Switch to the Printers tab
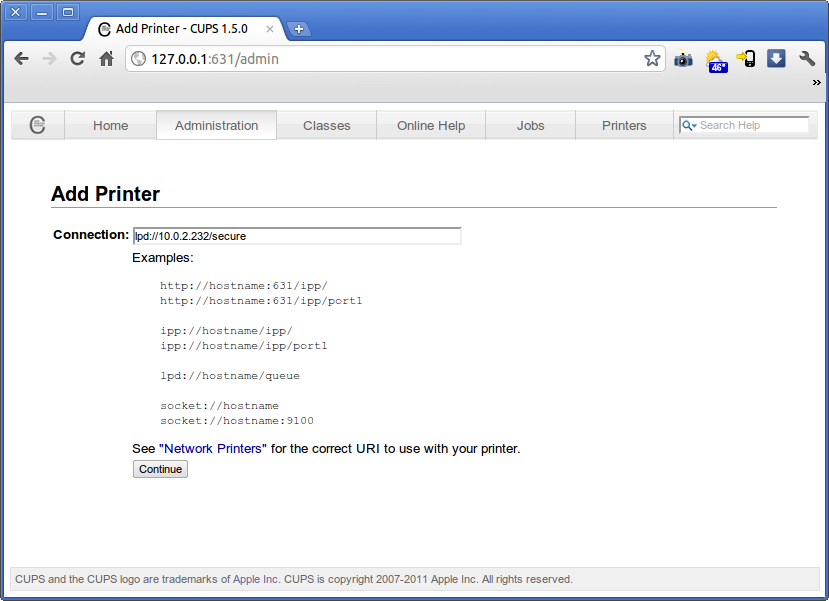Screen dimensions: 829x601 click(624, 125)
